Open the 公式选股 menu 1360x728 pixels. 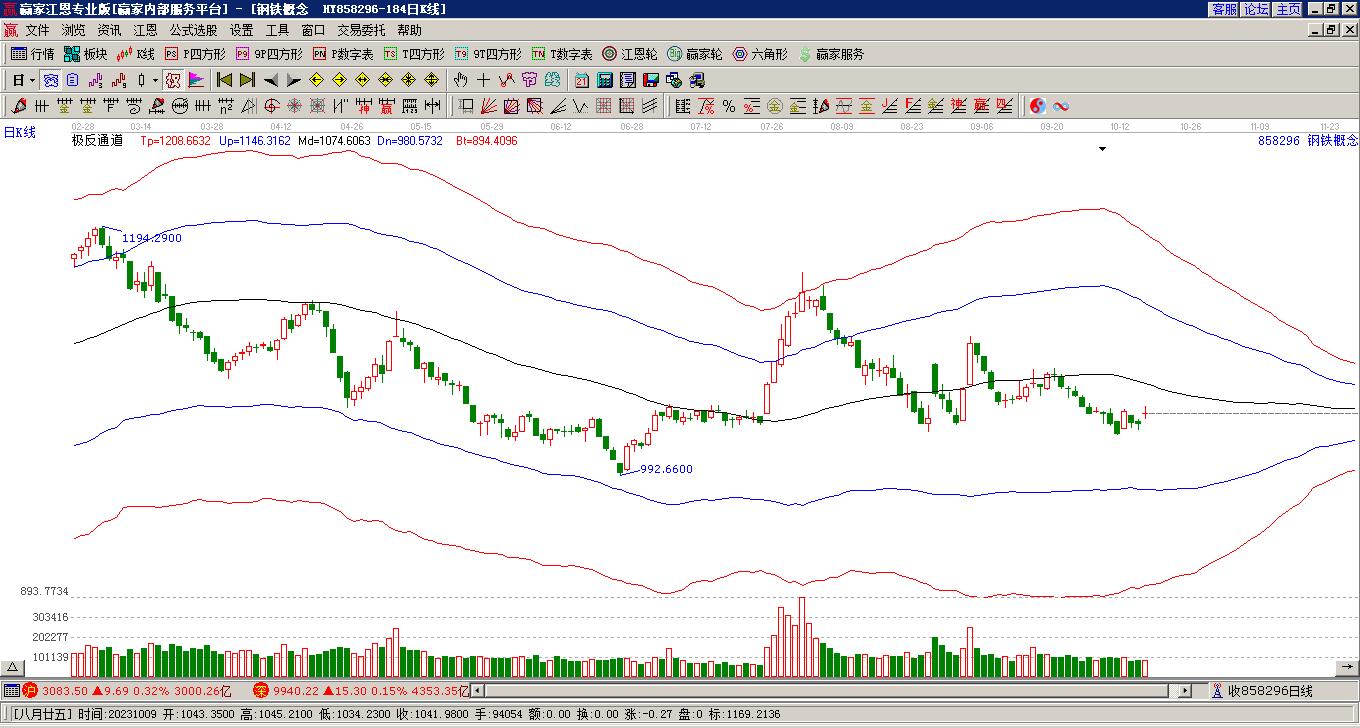point(193,30)
